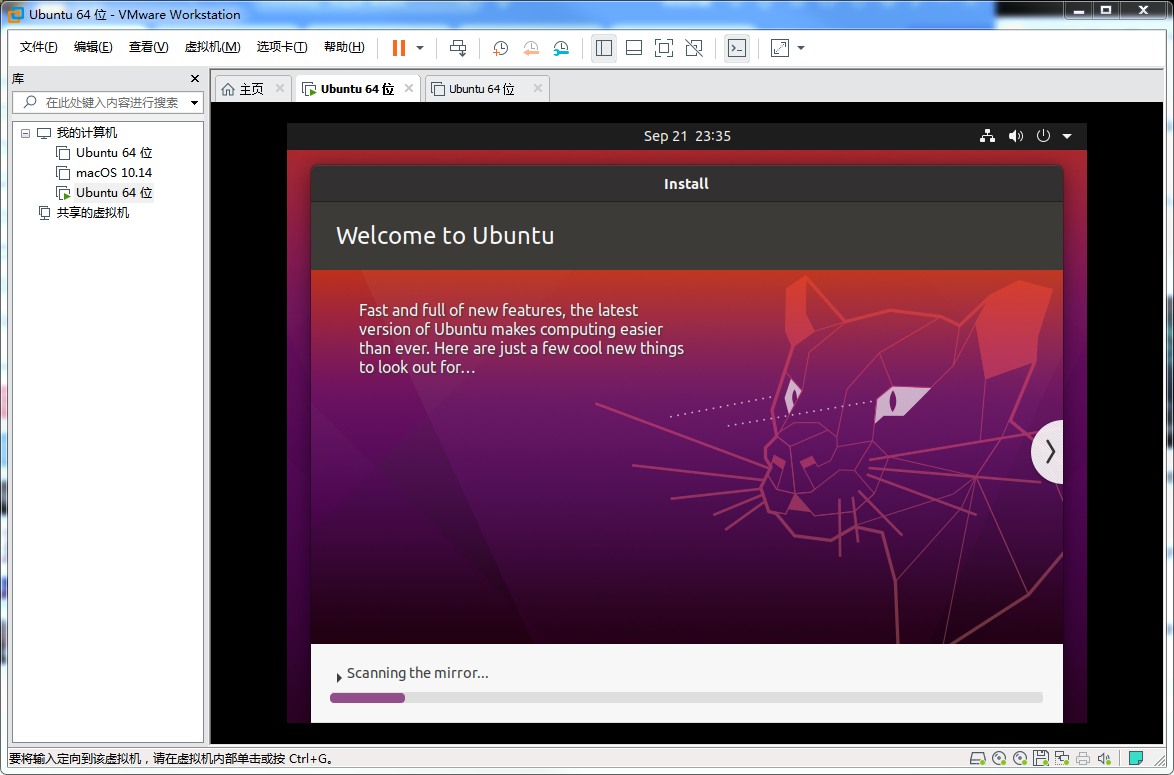Toggle the console view button
Viewport: 1174px width, 775px height.
(x=737, y=48)
